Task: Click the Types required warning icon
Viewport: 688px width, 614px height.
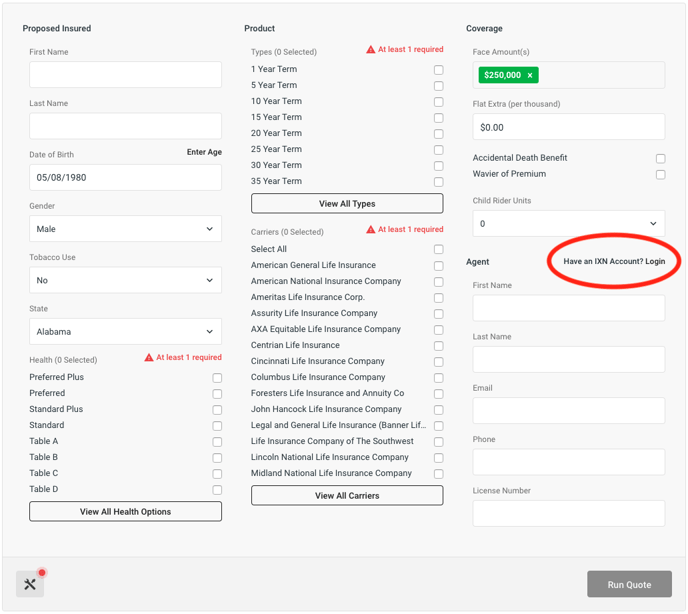Action: [371, 50]
